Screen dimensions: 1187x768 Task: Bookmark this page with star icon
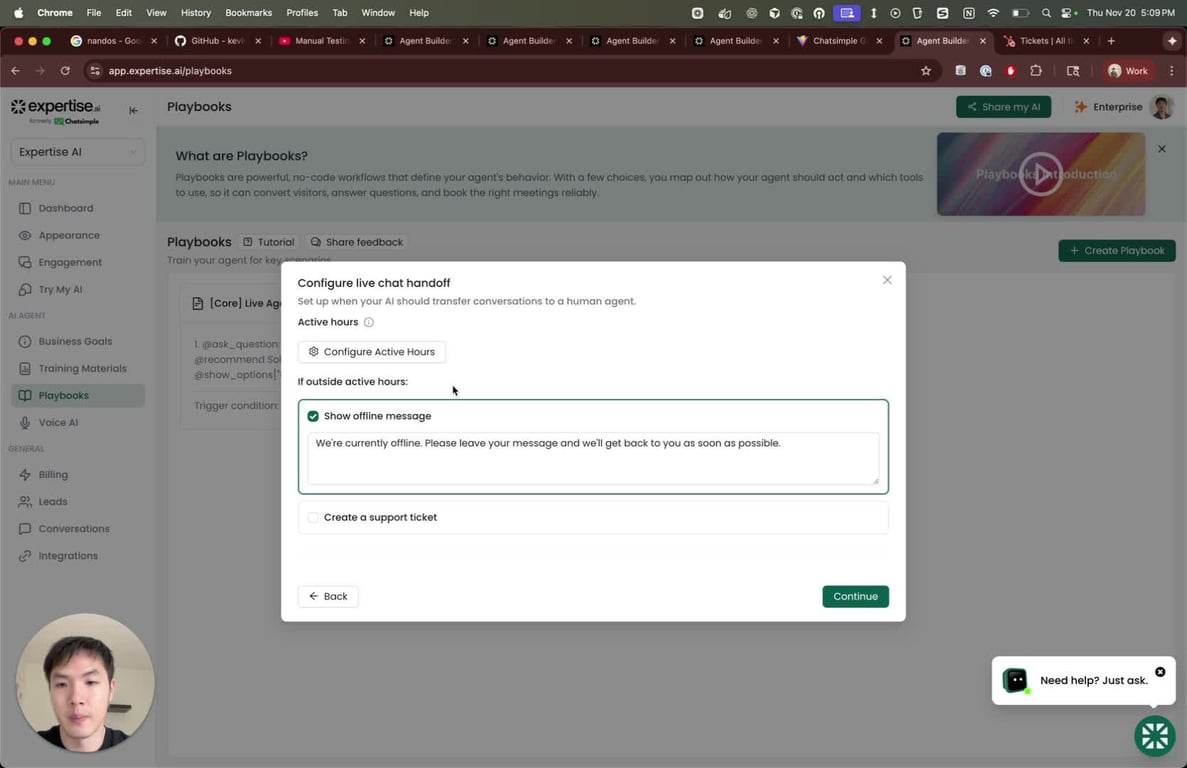pos(925,70)
